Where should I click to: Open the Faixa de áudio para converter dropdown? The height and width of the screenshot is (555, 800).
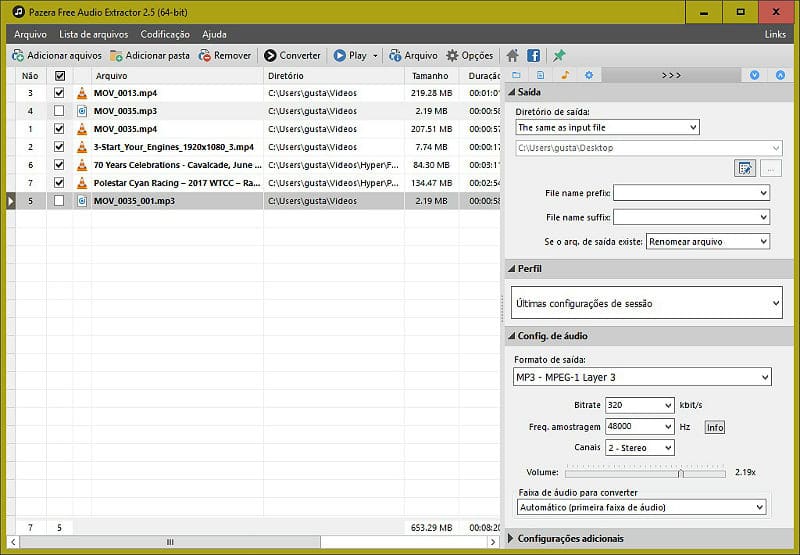coord(641,508)
